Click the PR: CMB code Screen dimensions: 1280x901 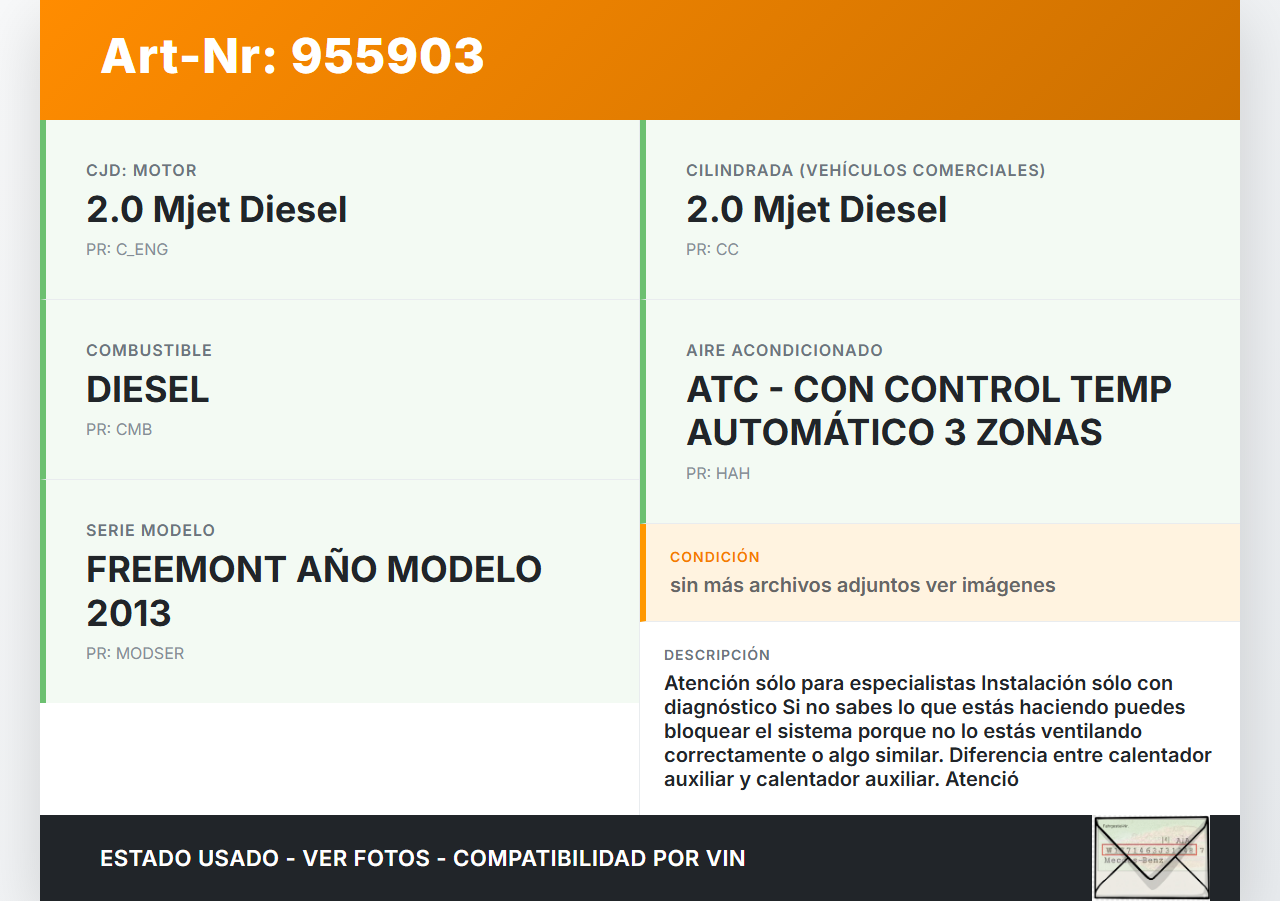(119, 430)
